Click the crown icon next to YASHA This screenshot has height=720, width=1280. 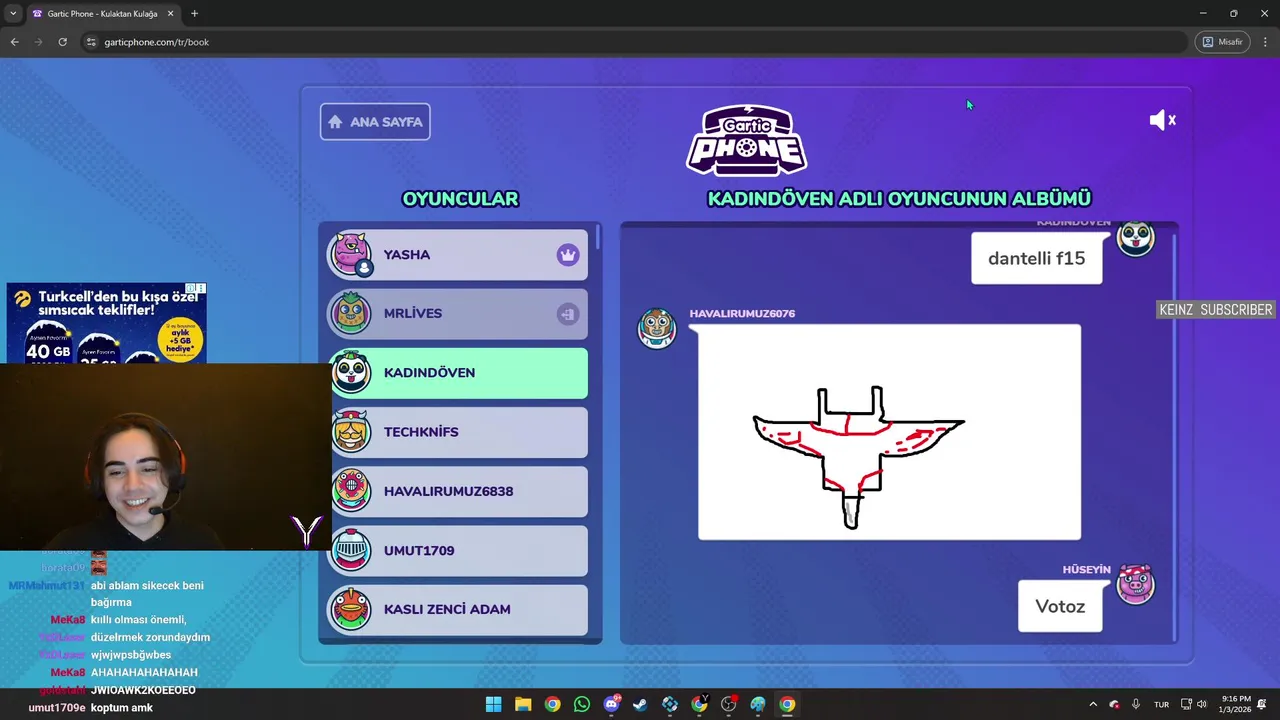(x=568, y=255)
